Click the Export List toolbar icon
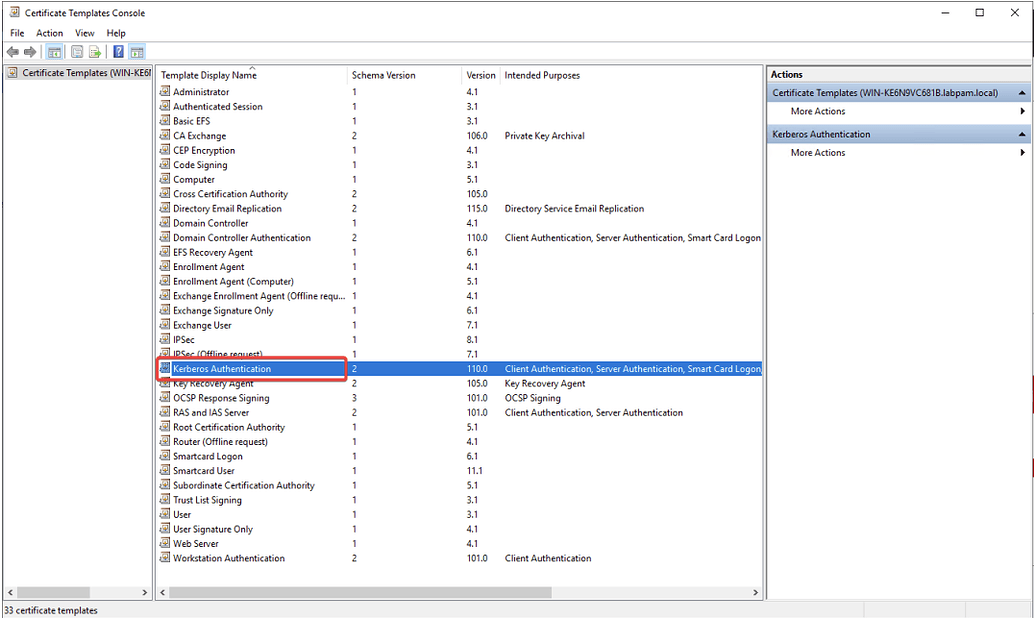The width and height of the screenshot is (1035, 618). [x=93, y=52]
